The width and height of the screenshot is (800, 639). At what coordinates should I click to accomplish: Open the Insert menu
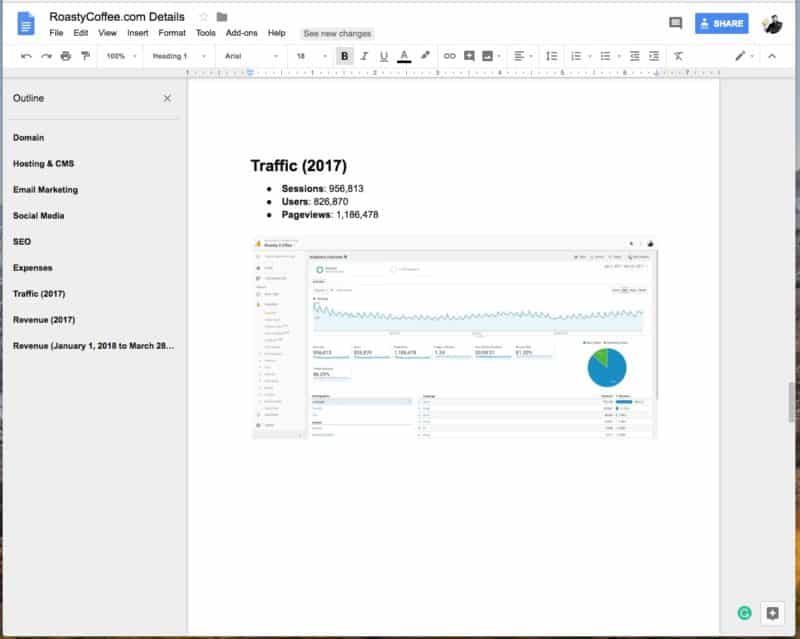(x=137, y=33)
